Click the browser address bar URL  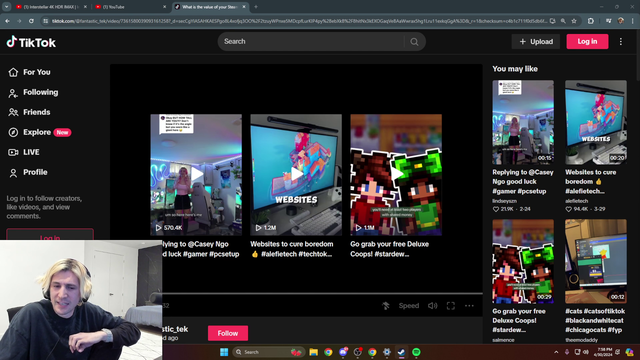pyautogui.click(x=299, y=21)
